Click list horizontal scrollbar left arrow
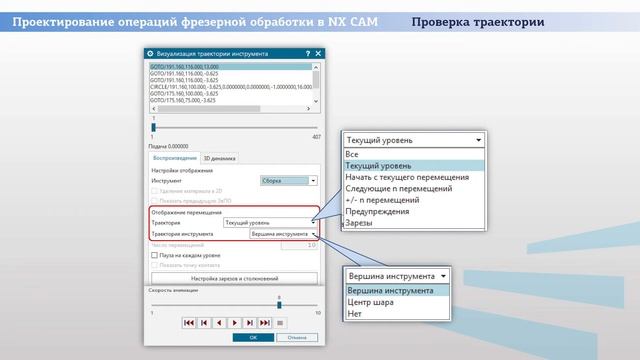Screen dimensions: 640x360 pos(153,109)
